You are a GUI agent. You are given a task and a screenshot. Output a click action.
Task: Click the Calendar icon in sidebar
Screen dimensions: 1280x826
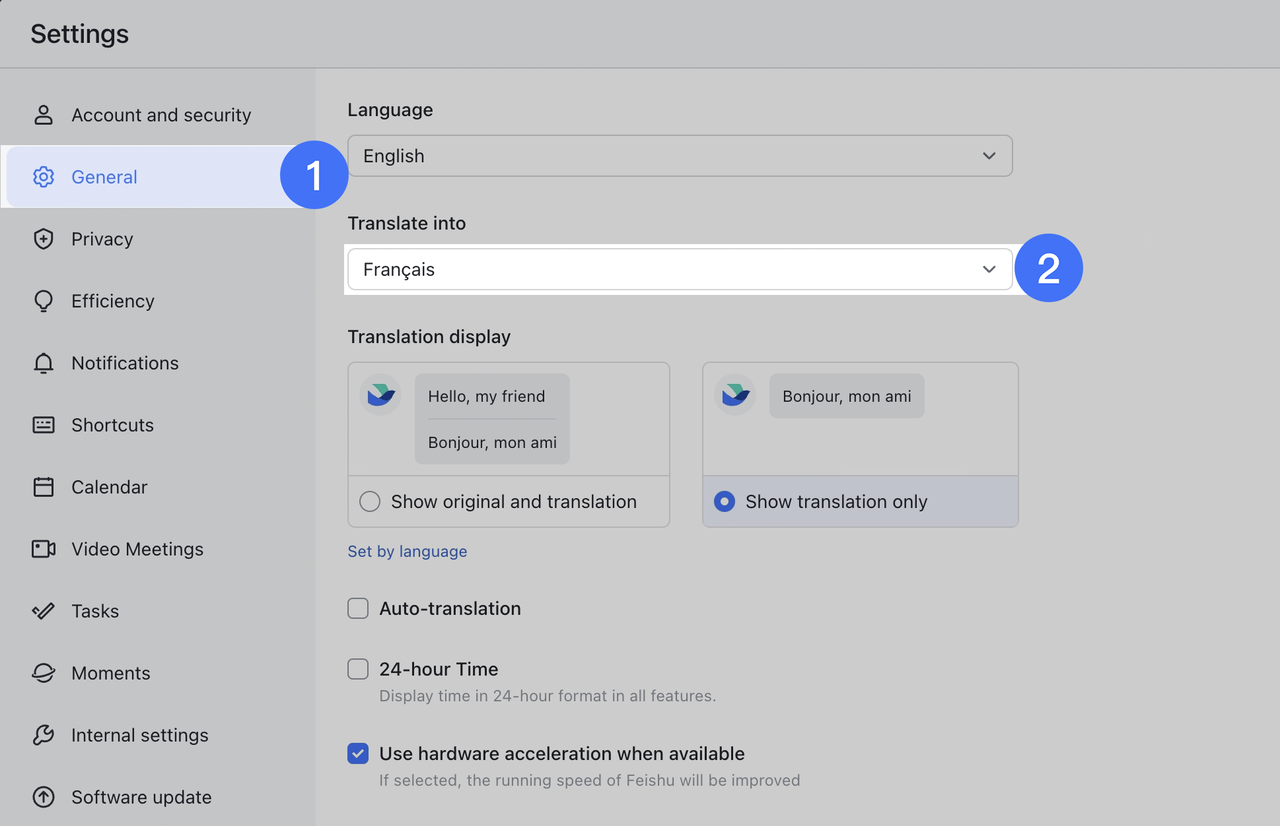point(43,487)
